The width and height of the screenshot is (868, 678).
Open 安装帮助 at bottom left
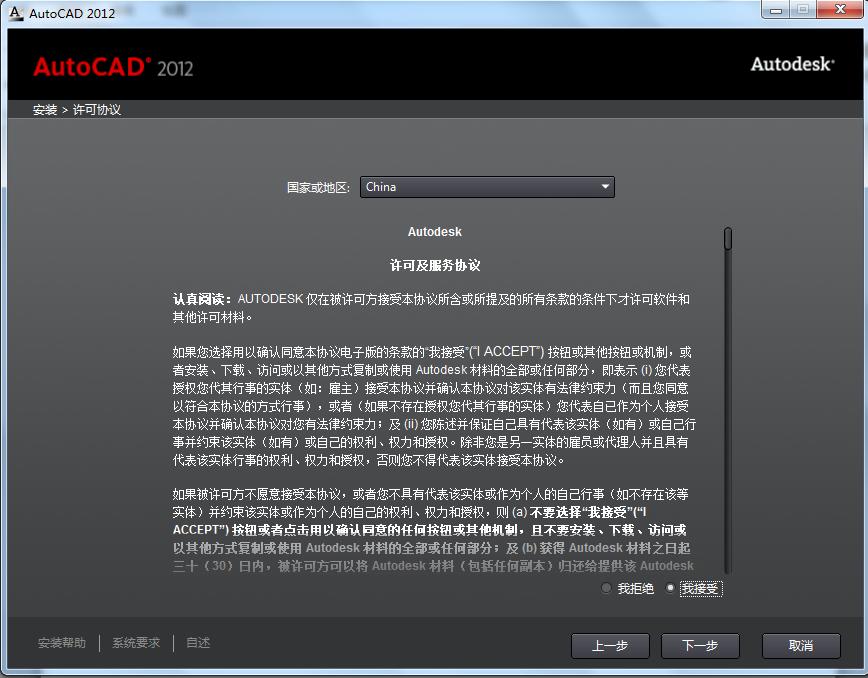61,643
